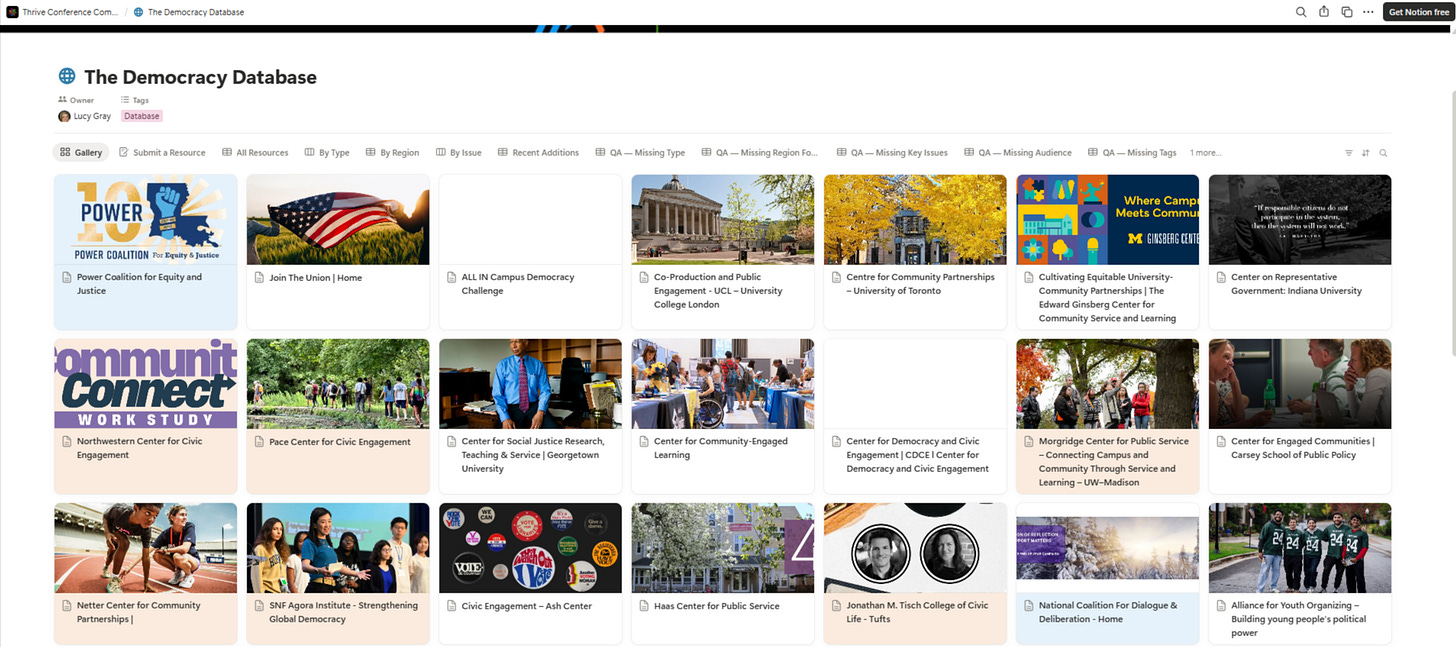Click Lucy Gray's avatar
The height and width of the screenshot is (647, 1456).
tap(64, 116)
